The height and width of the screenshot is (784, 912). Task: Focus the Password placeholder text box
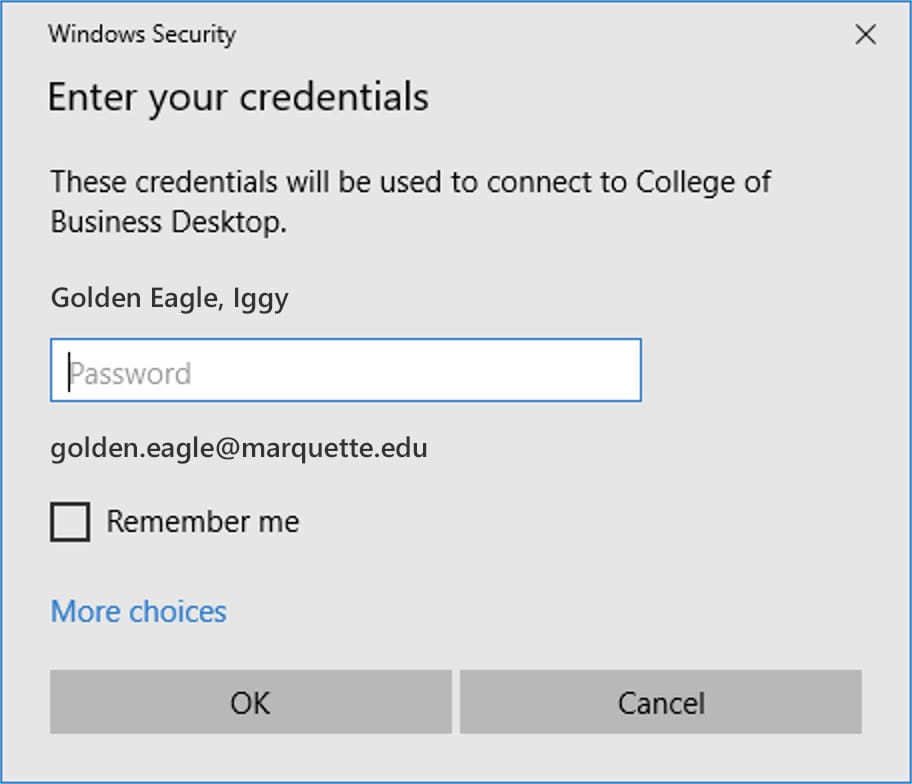(345, 371)
